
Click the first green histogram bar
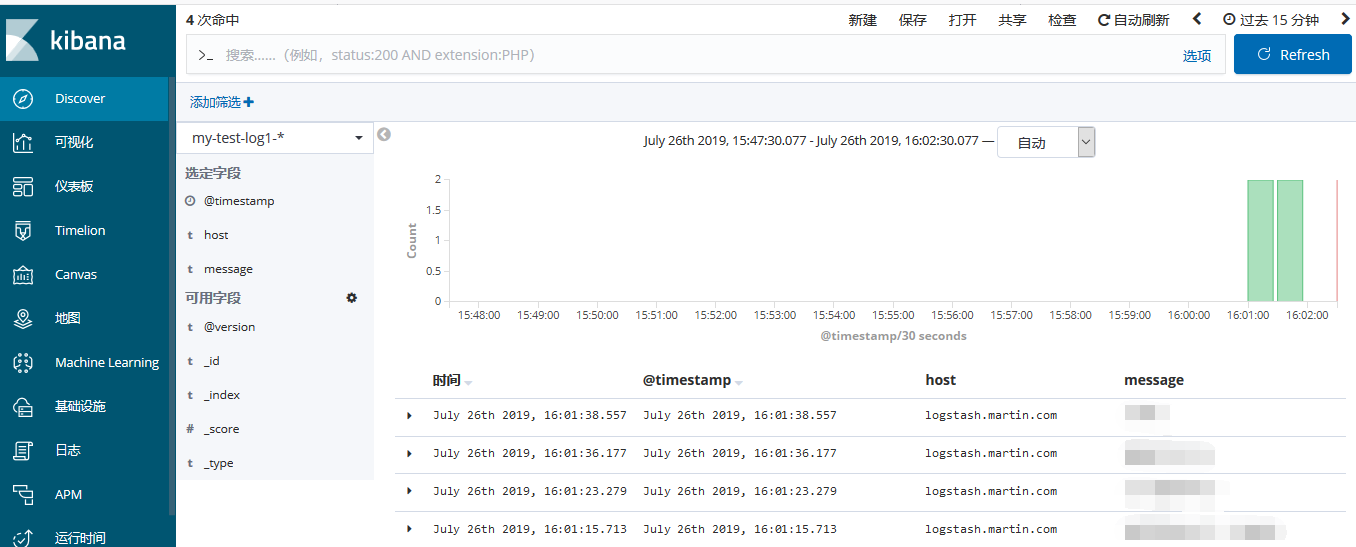pos(1260,240)
